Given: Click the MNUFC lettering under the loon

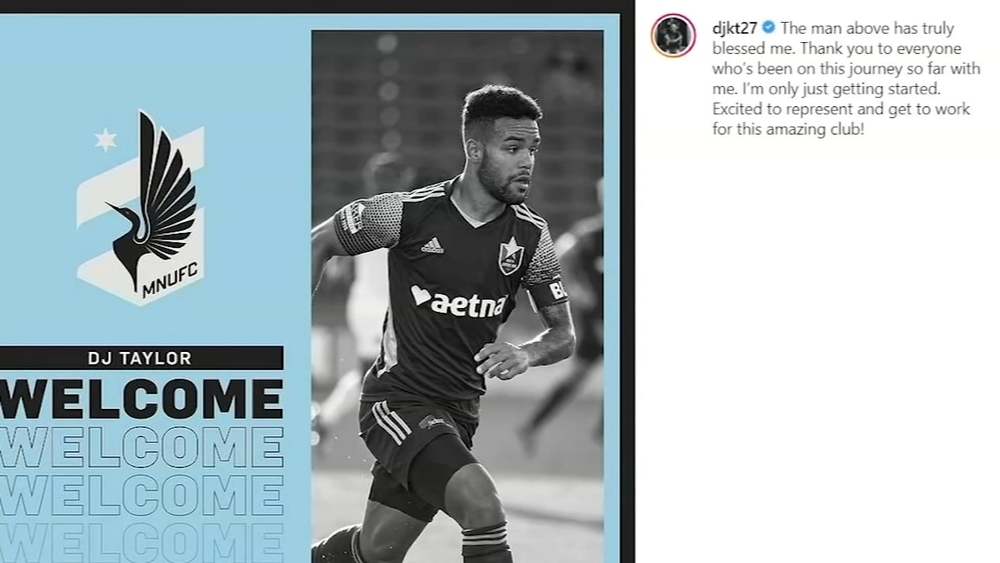Looking at the screenshot, I should [170, 280].
